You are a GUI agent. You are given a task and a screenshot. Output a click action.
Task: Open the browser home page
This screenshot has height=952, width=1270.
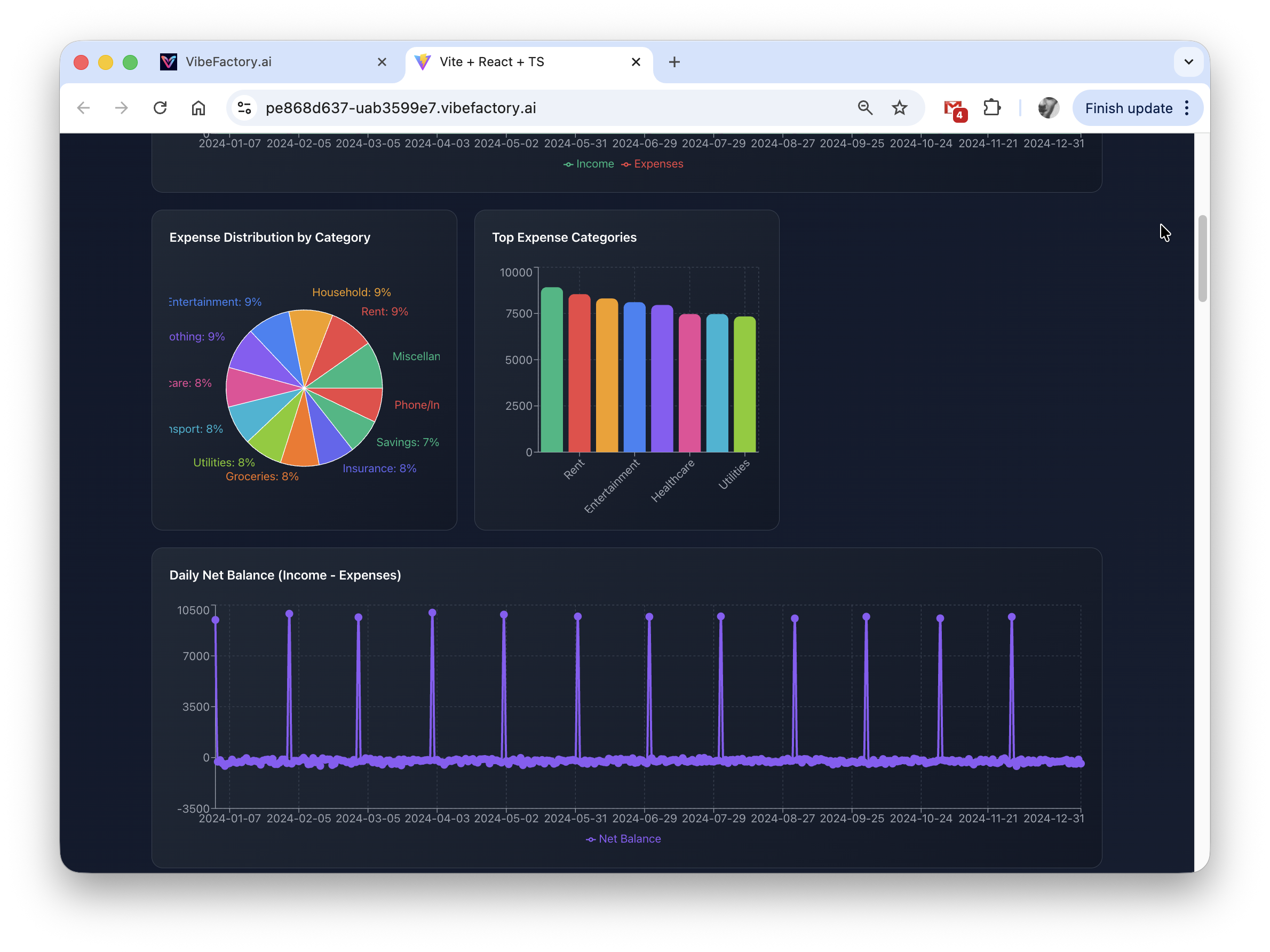point(198,108)
